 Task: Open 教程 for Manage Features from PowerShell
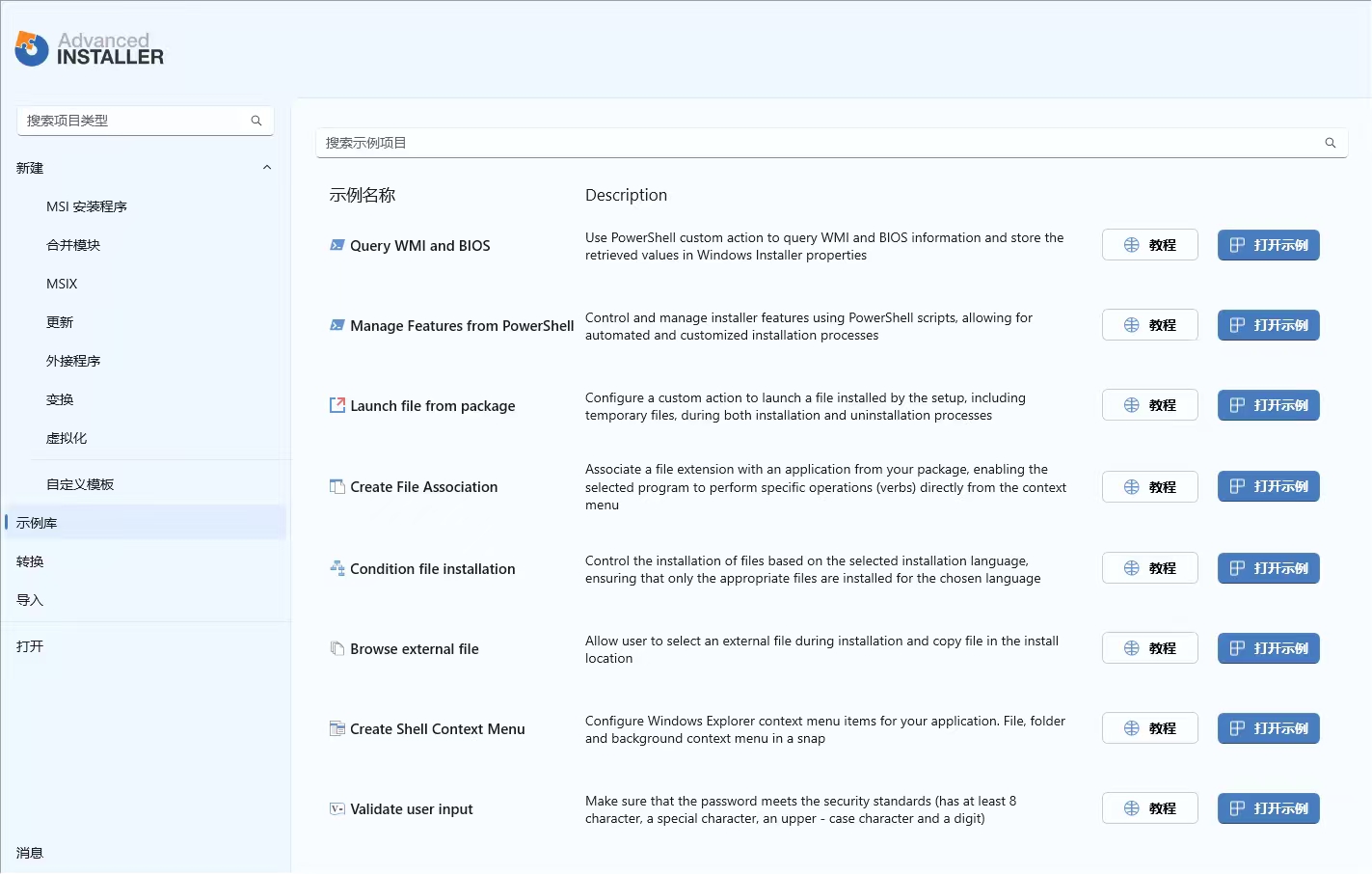[x=1150, y=325]
